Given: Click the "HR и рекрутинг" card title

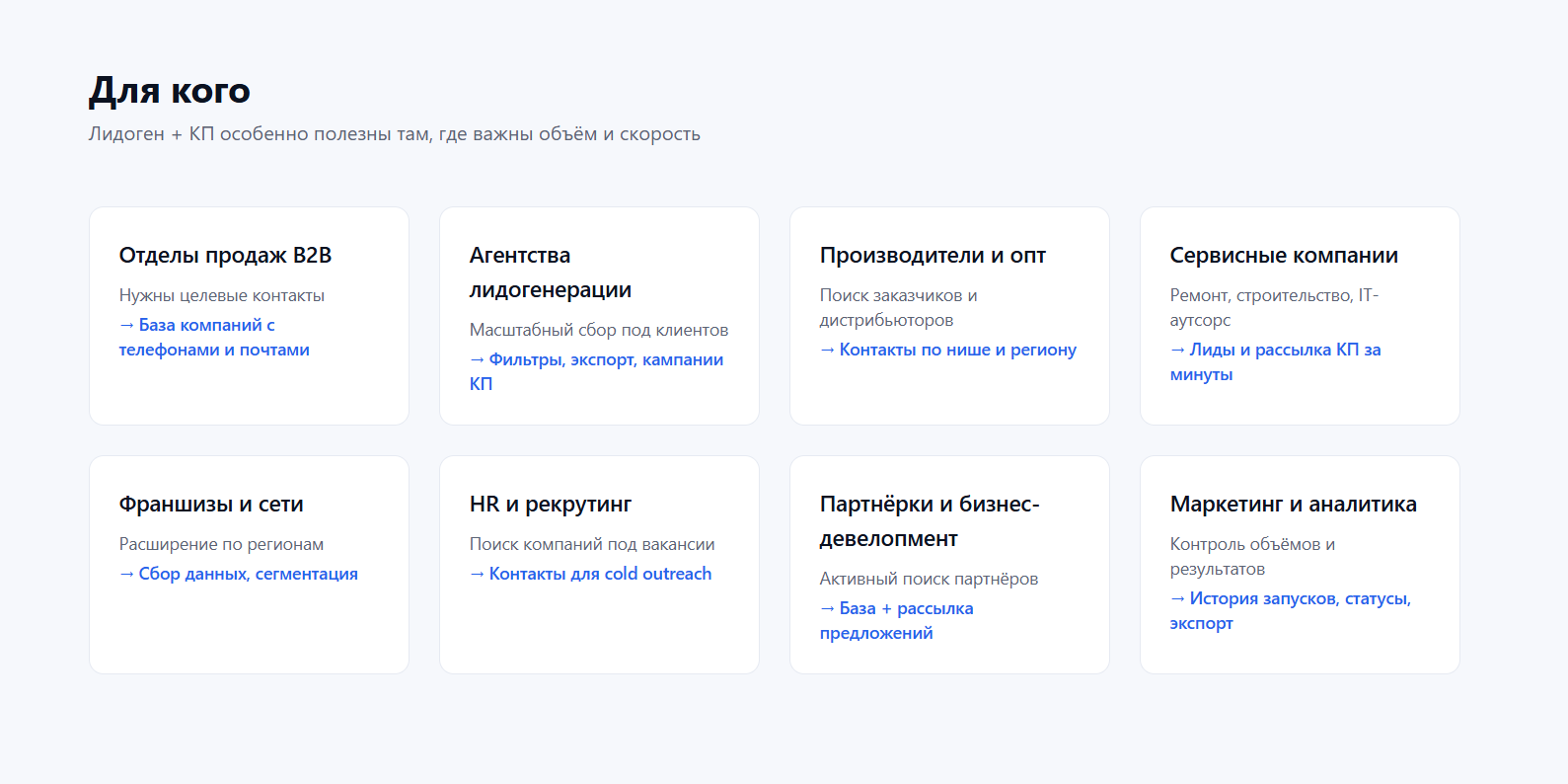Looking at the screenshot, I should [550, 505].
